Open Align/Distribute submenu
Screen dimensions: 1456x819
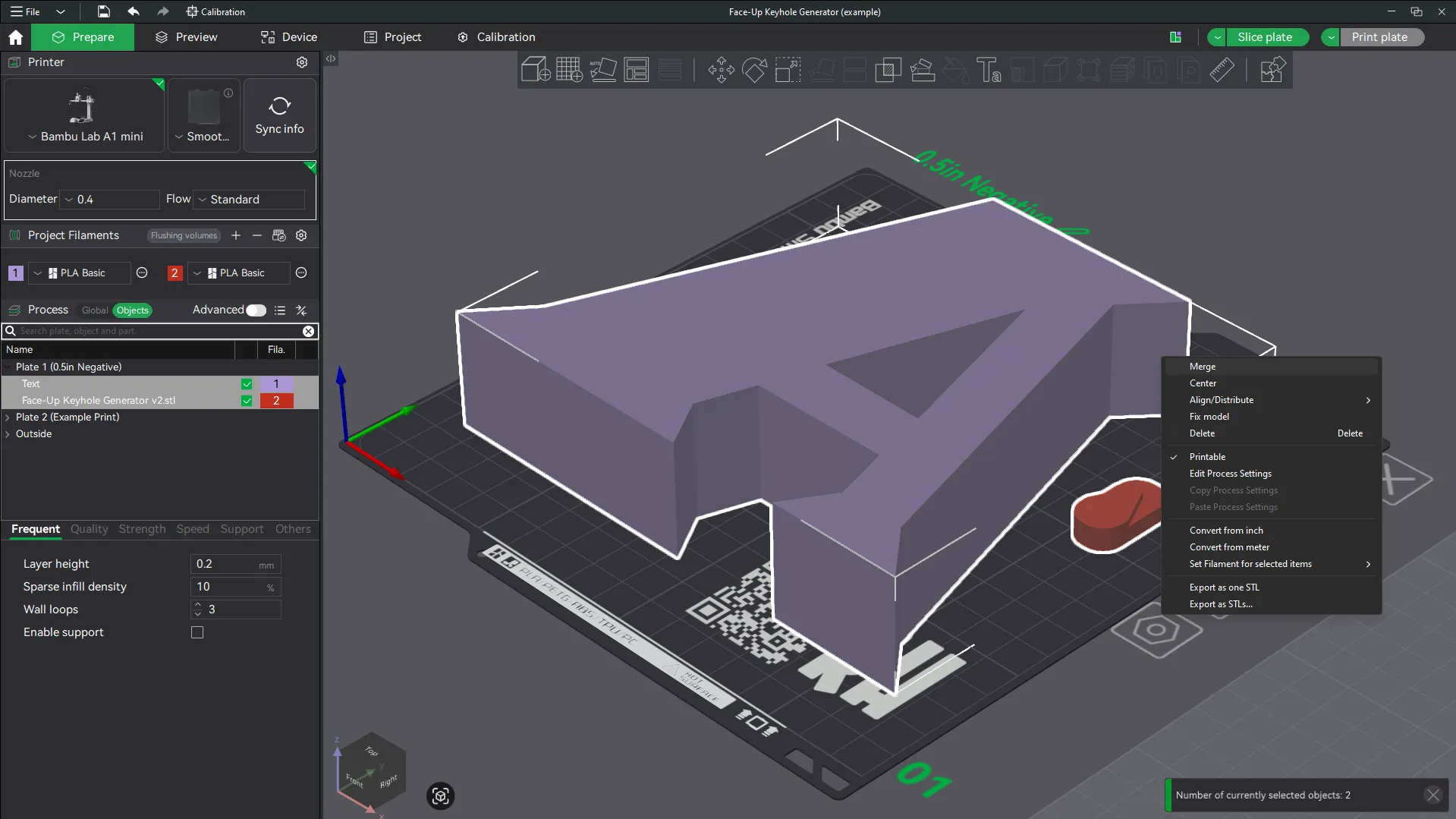coord(1271,400)
